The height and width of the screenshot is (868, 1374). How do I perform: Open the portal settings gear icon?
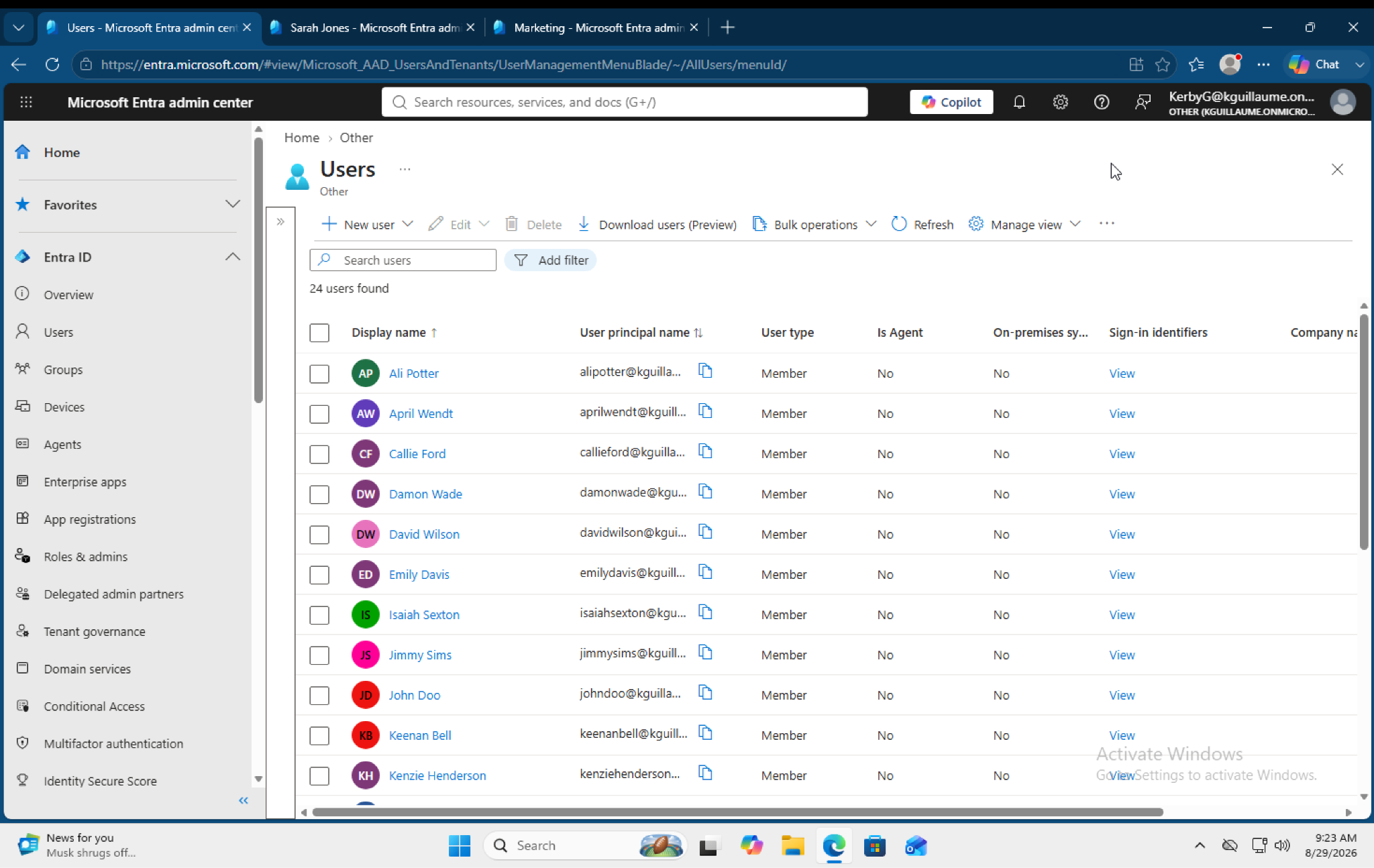[x=1060, y=102]
